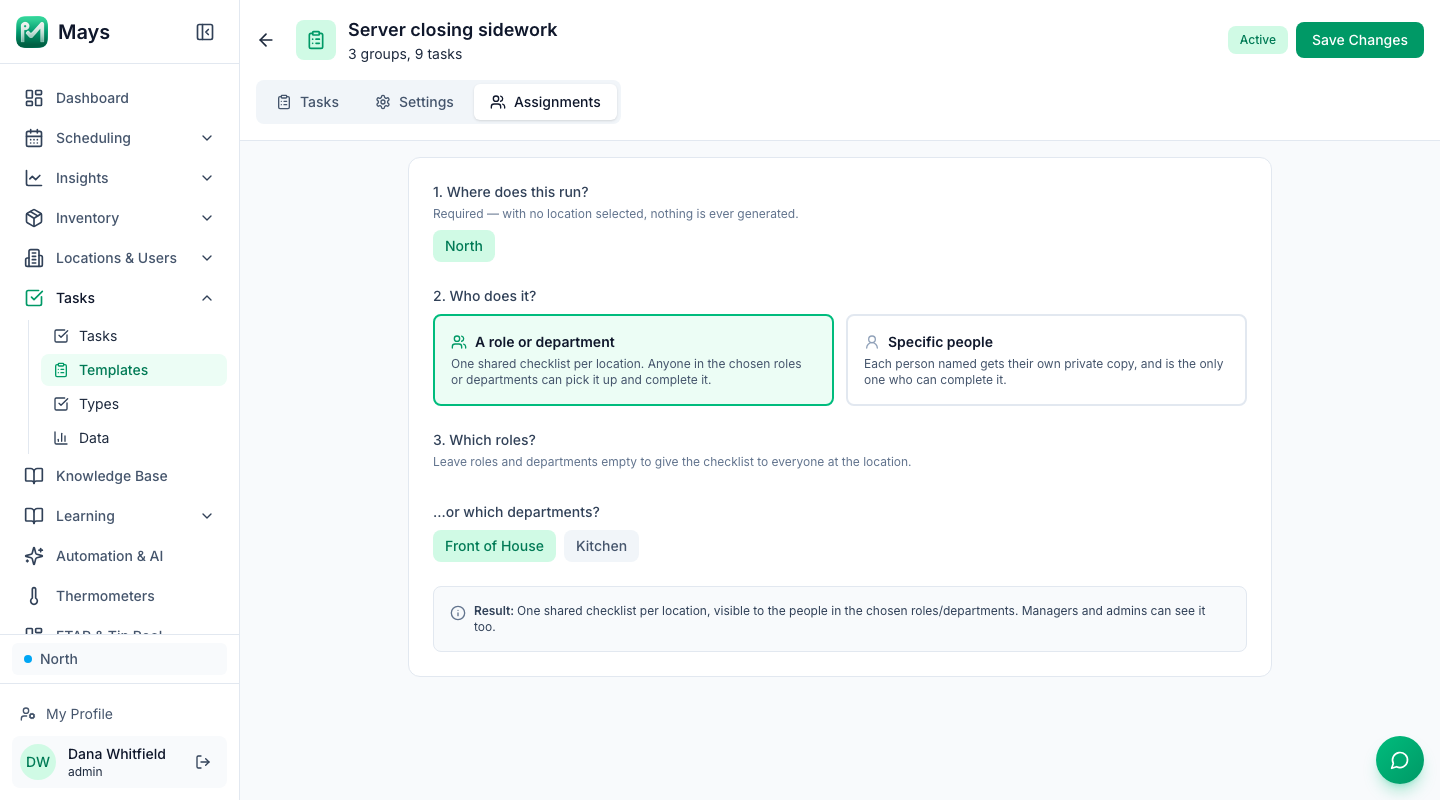This screenshot has height=800, width=1440.
Task: Click the Mays logo icon
Action: (32, 32)
